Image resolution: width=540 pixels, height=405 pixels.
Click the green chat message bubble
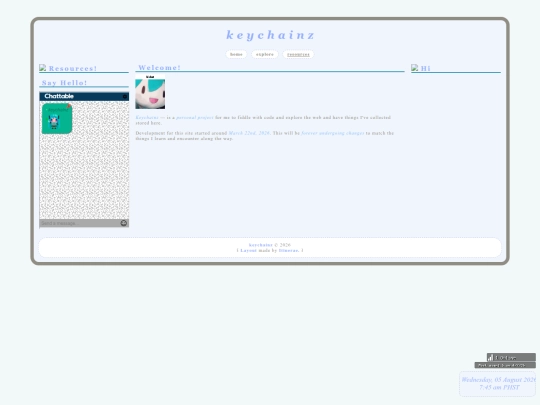point(57,118)
